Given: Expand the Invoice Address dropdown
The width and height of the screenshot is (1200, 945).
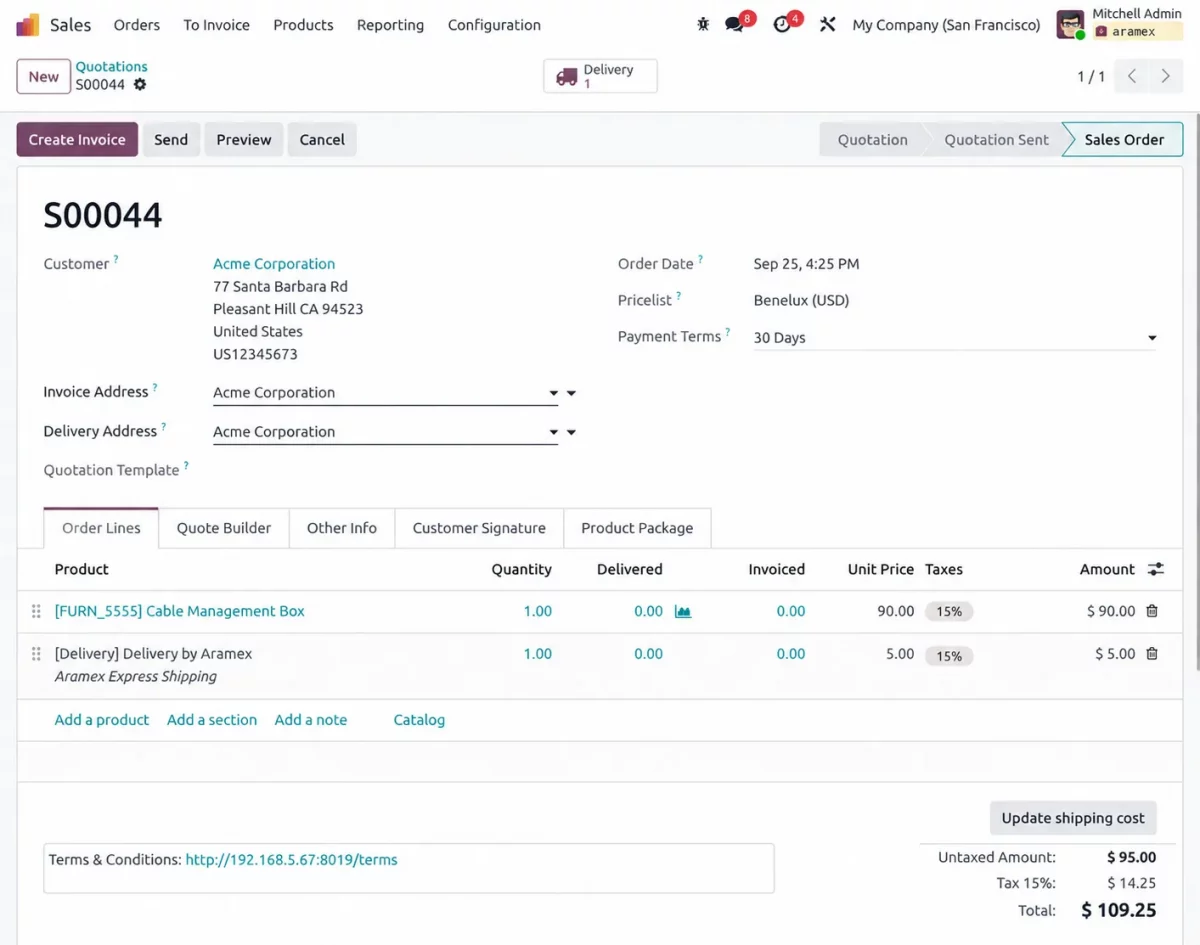Looking at the screenshot, I should (x=553, y=393).
